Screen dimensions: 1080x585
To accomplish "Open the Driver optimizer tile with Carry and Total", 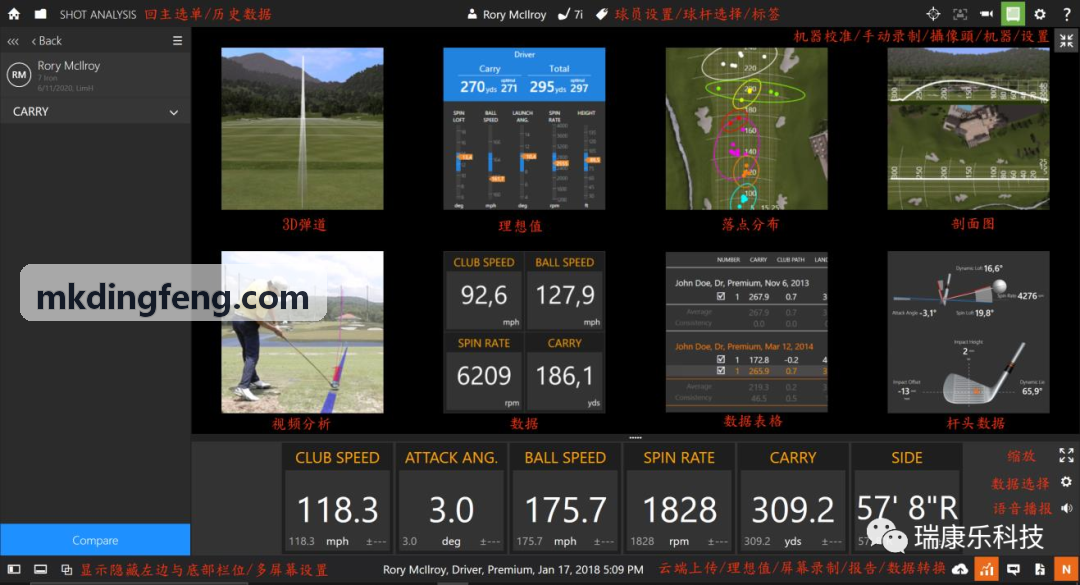I will tap(524, 129).
